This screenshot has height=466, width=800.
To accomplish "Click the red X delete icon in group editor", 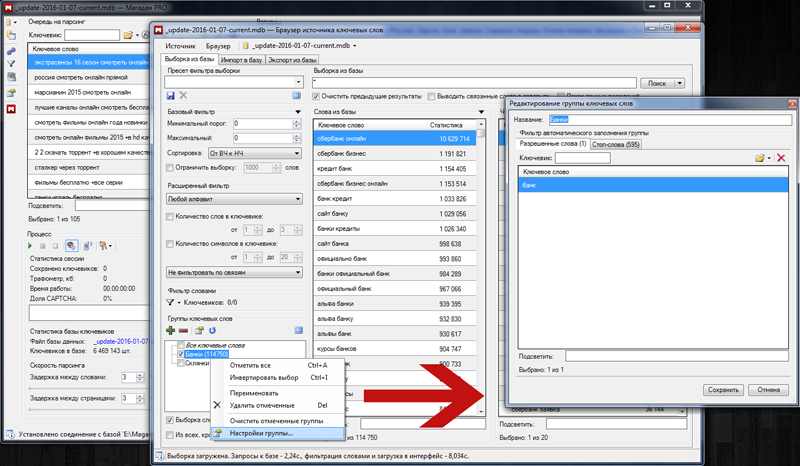I will pyautogui.click(x=781, y=158).
